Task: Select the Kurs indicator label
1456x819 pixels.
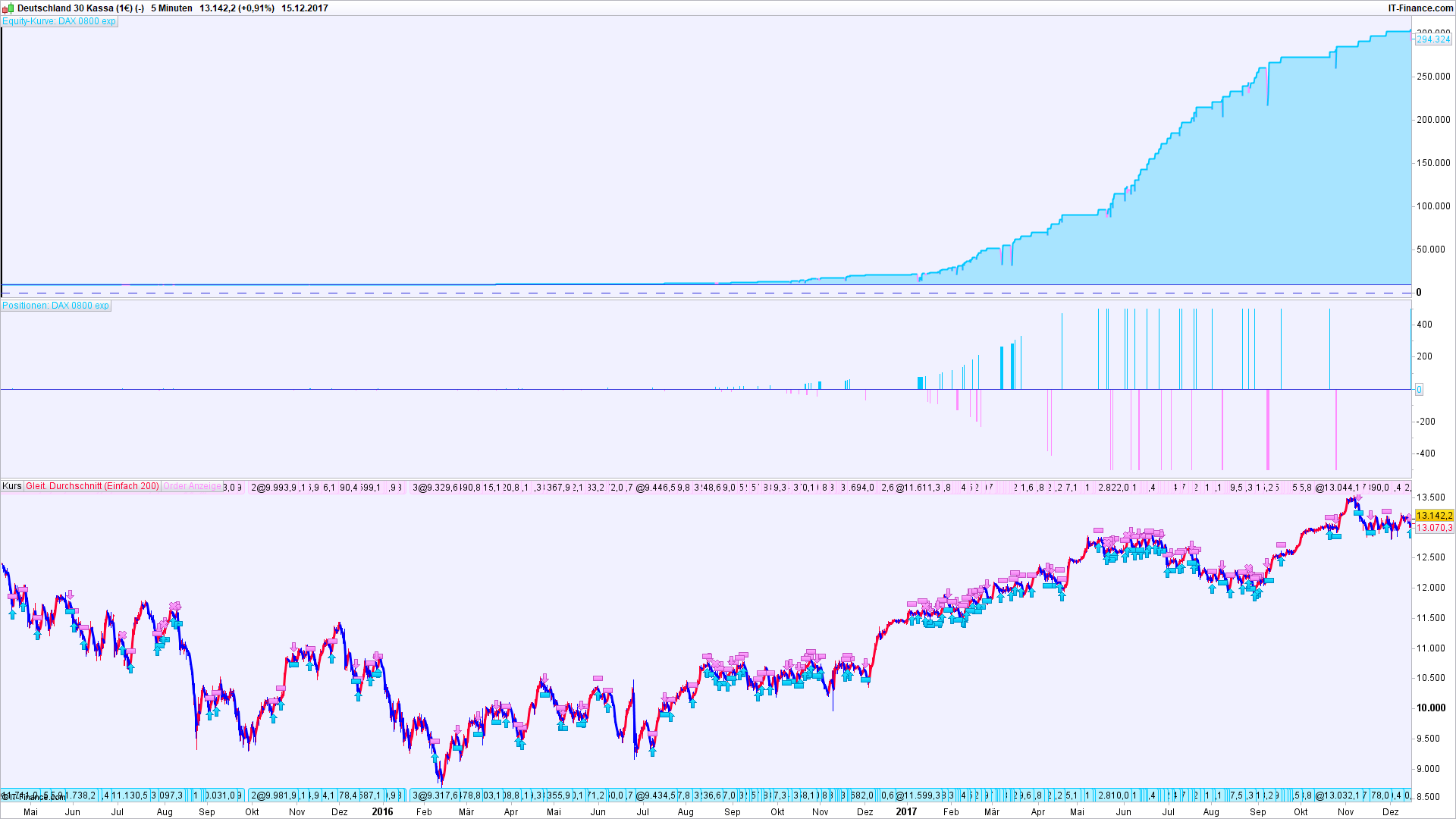Action: click(12, 486)
